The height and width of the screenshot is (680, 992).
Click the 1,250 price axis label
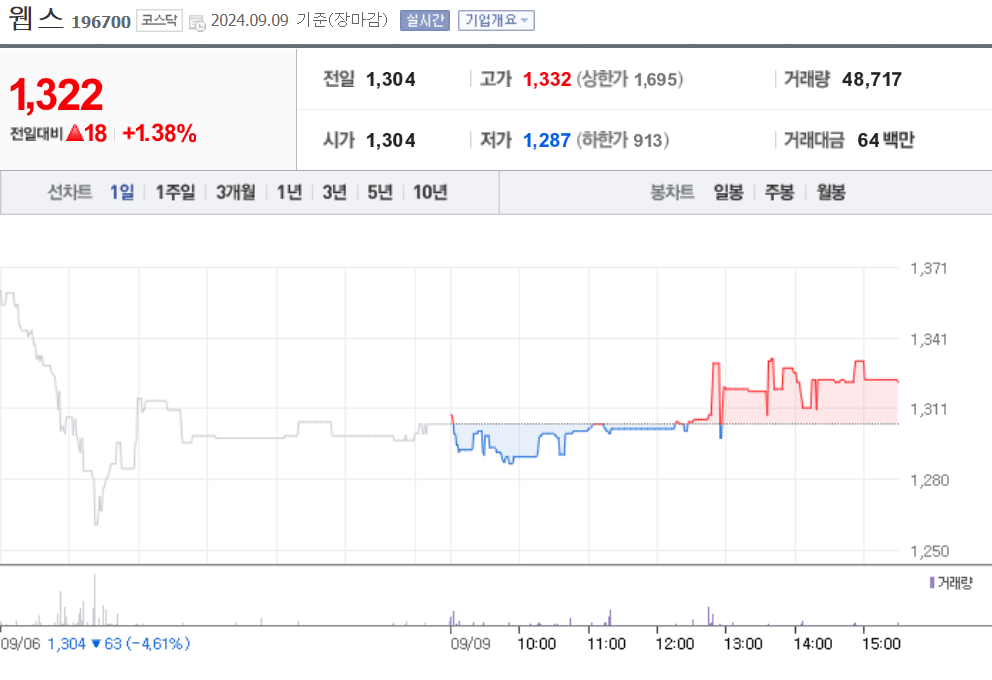929,551
